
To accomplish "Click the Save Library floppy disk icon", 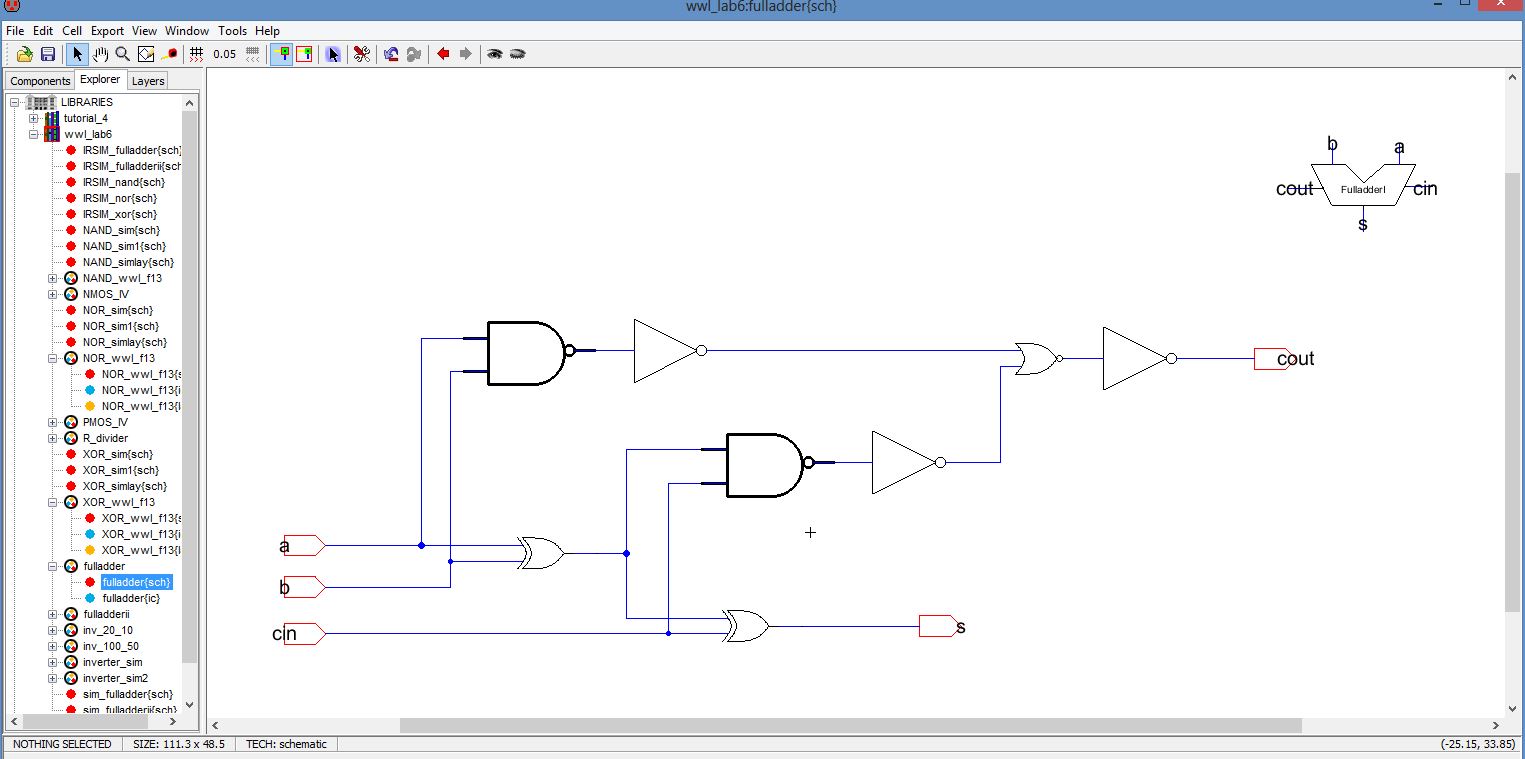I will tap(47, 54).
